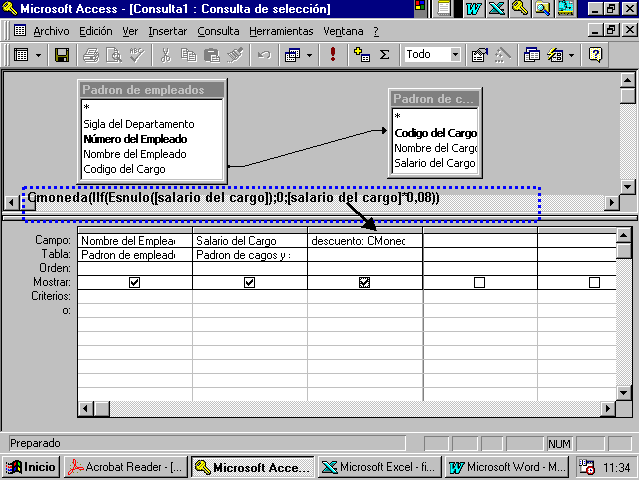Check Mostrar box in fifth empty column
Viewport: 639px width, 480px height.
pos(595,282)
